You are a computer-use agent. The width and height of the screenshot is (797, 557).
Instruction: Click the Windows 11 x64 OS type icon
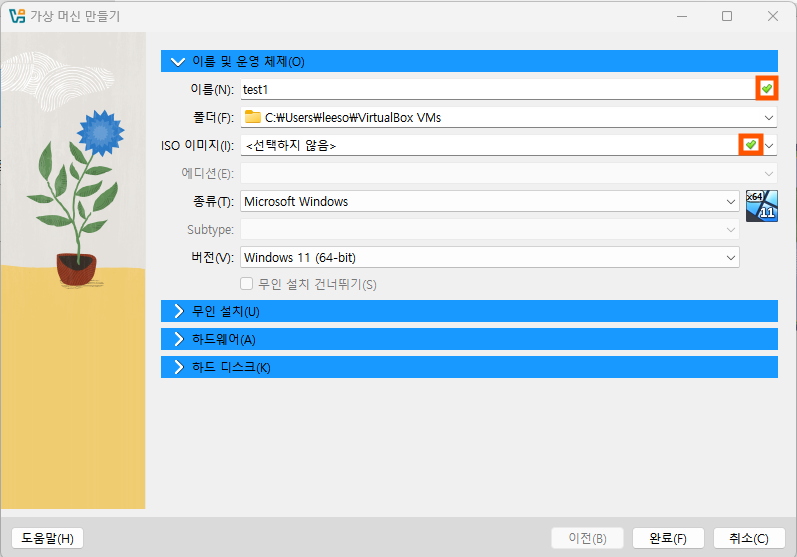[x=761, y=206]
